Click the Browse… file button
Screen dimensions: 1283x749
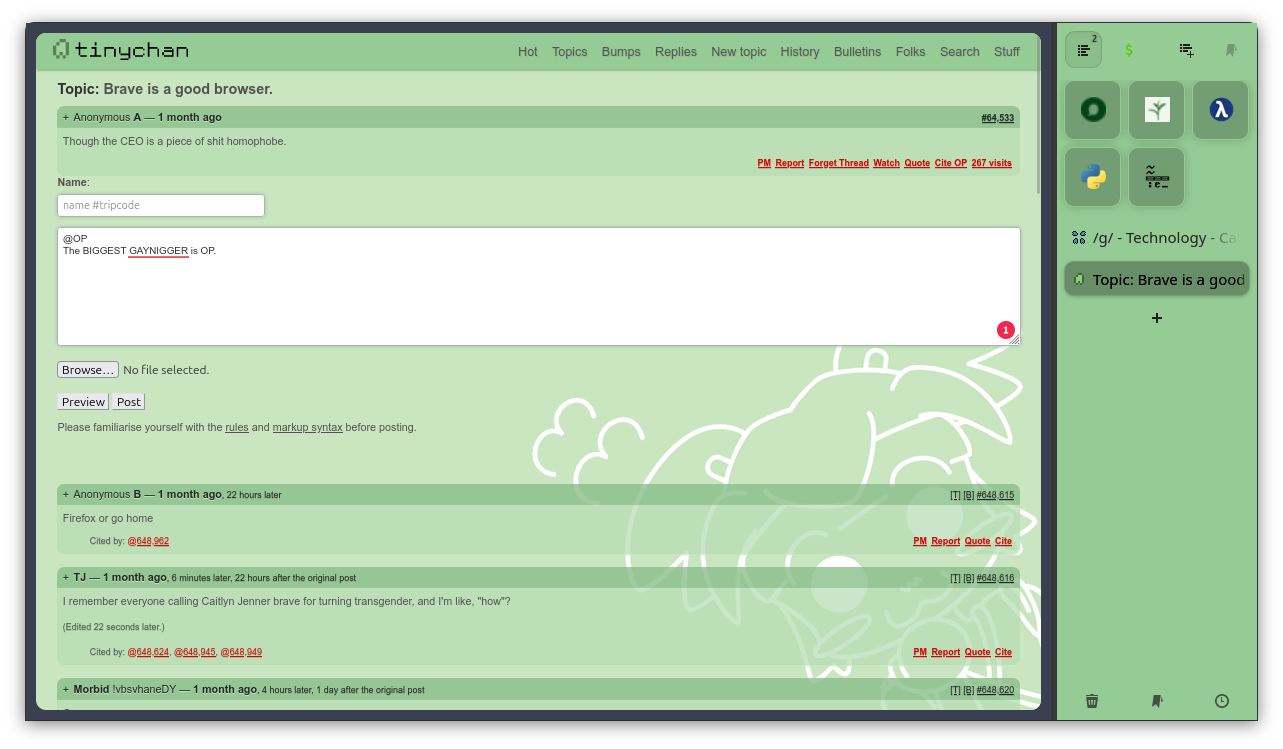click(x=88, y=370)
